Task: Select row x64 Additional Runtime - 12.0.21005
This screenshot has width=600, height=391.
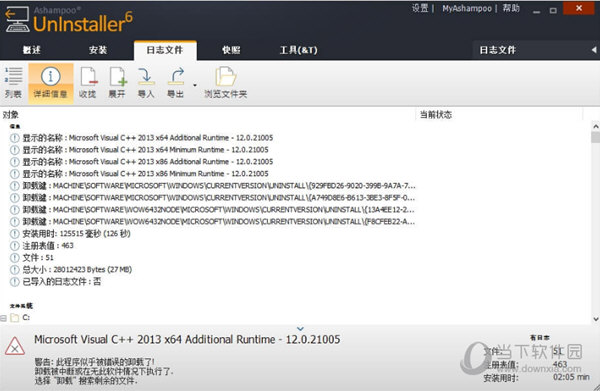Action: (x=148, y=138)
